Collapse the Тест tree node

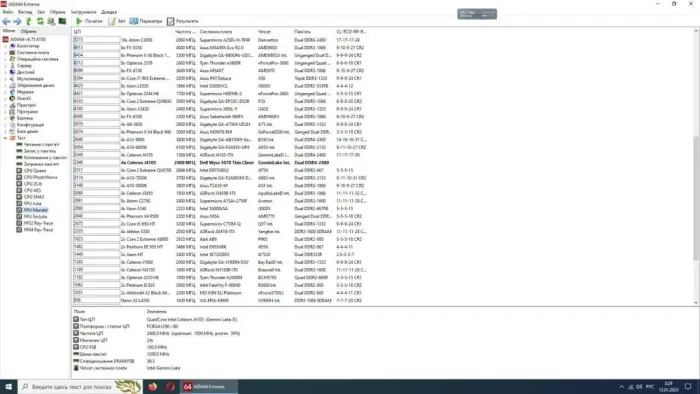5,138
